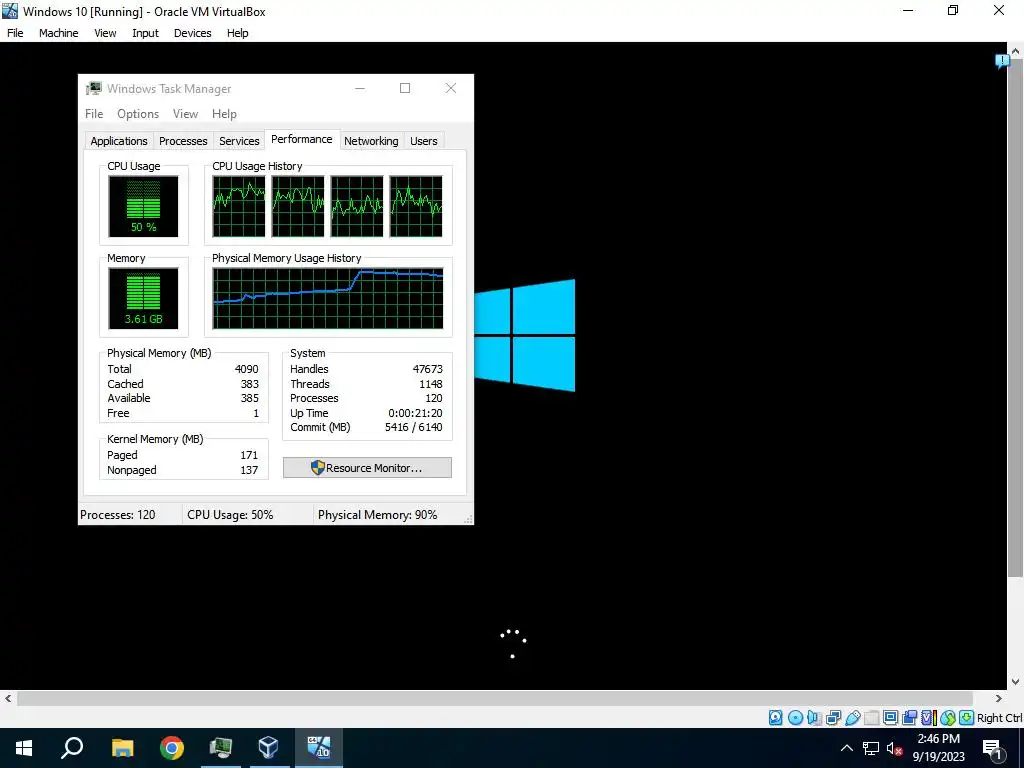Click the scroll down arrow of vertical scrollbar
Viewport: 1024px width, 768px height.
click(1016, 682)
